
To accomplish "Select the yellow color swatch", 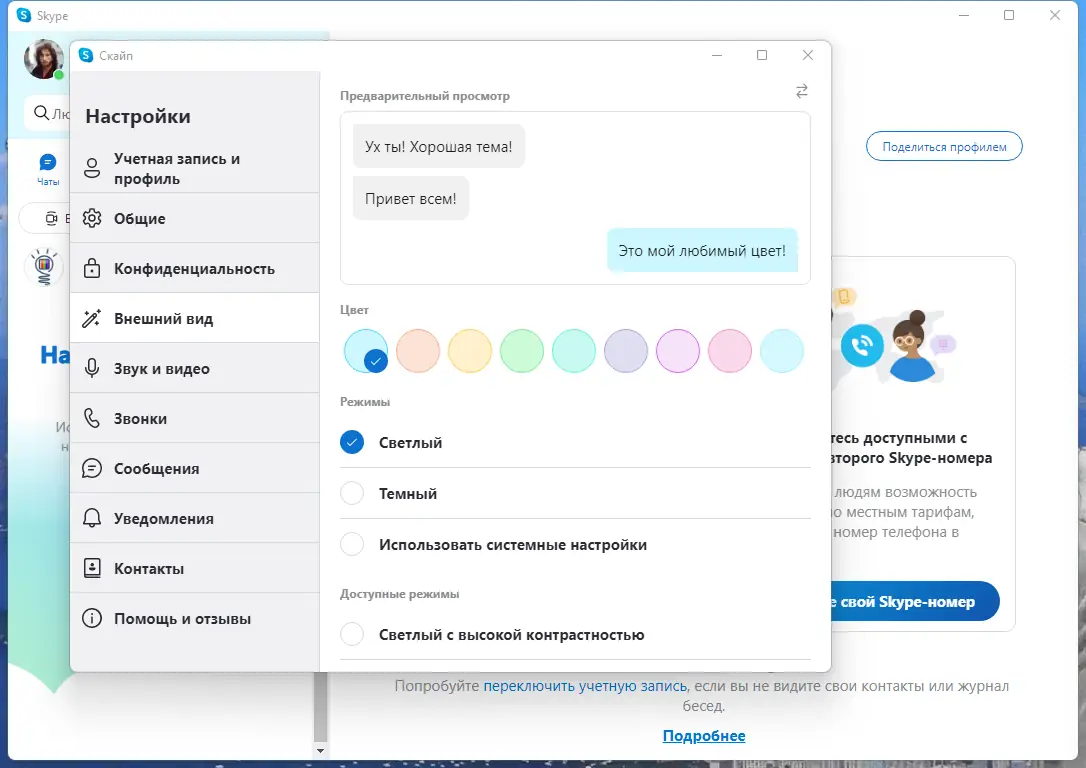I will click(470, 350).
